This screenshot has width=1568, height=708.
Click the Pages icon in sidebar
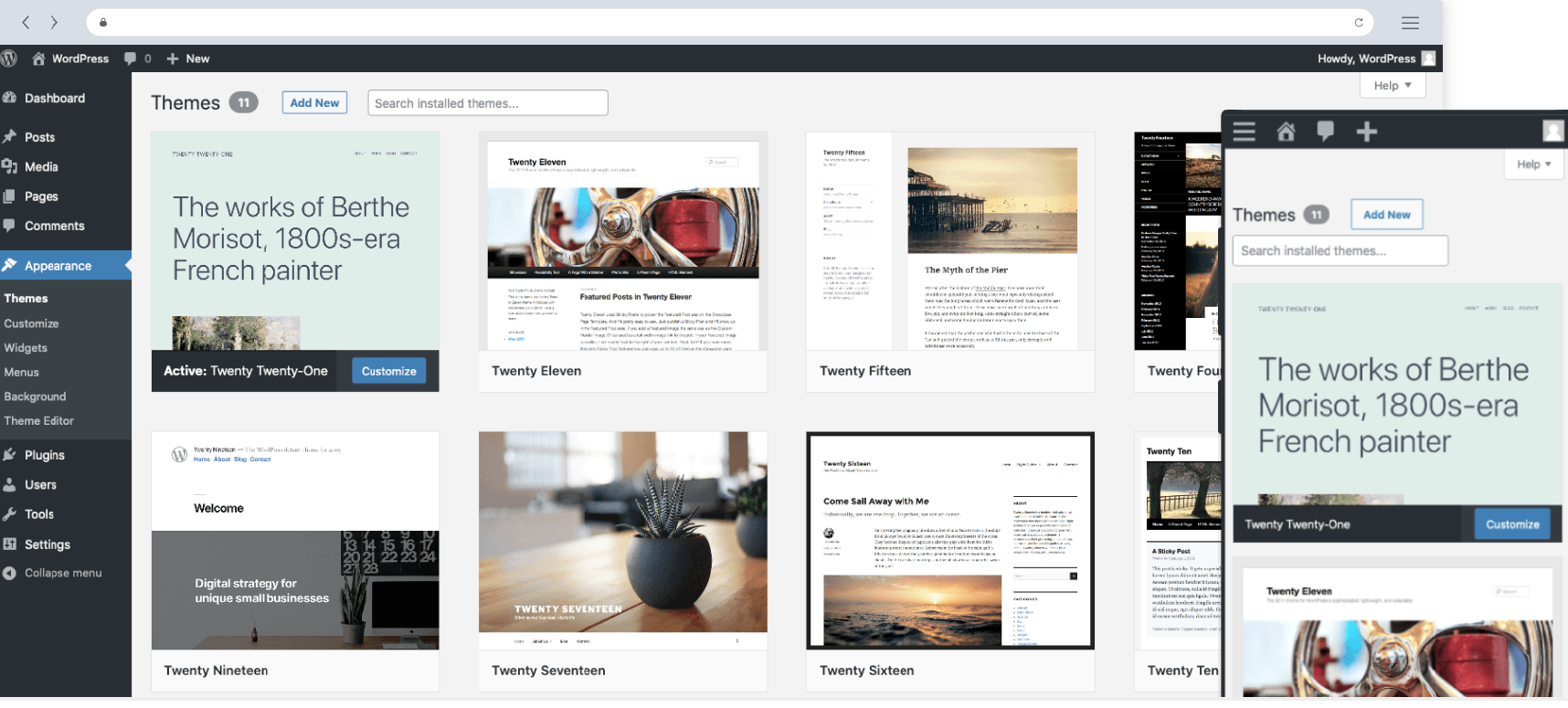[9, 196]
